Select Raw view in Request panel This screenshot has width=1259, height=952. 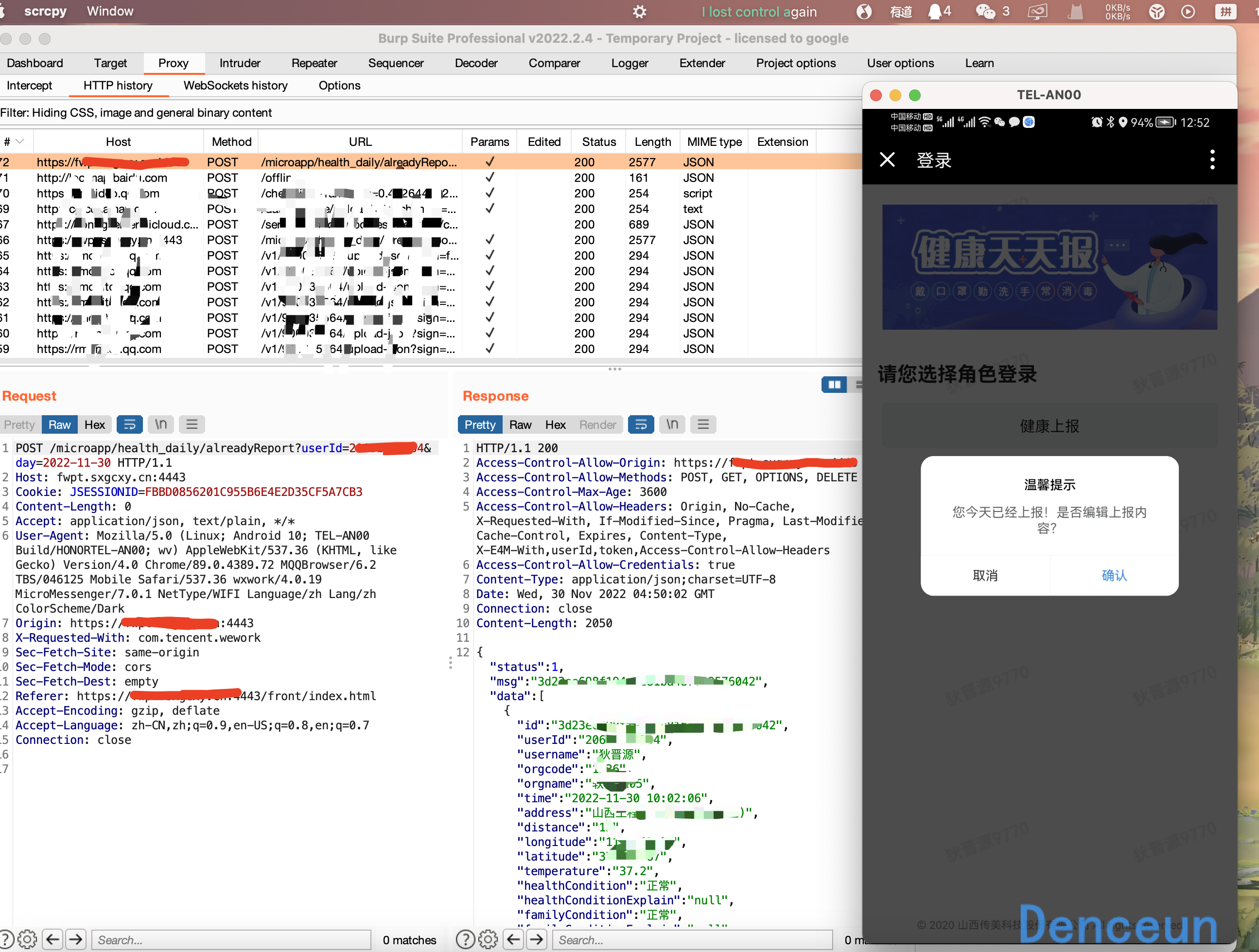(x=59, y=425)
